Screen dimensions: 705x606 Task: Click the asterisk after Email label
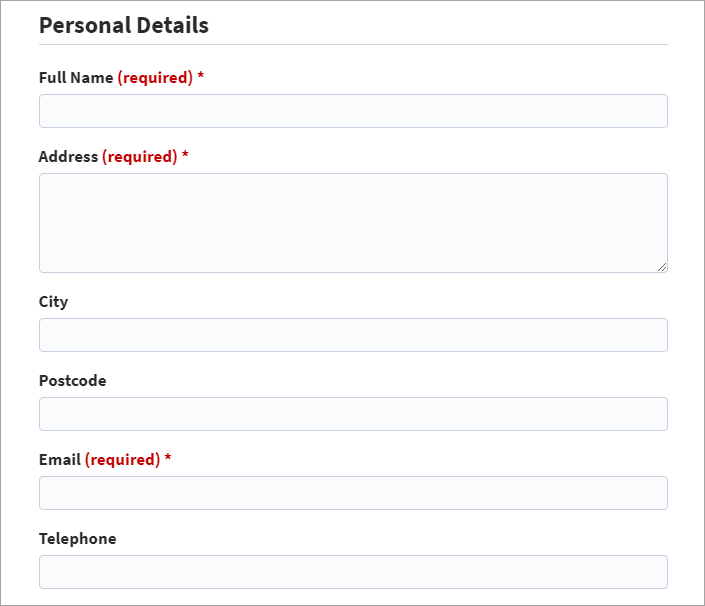(168, 458)
